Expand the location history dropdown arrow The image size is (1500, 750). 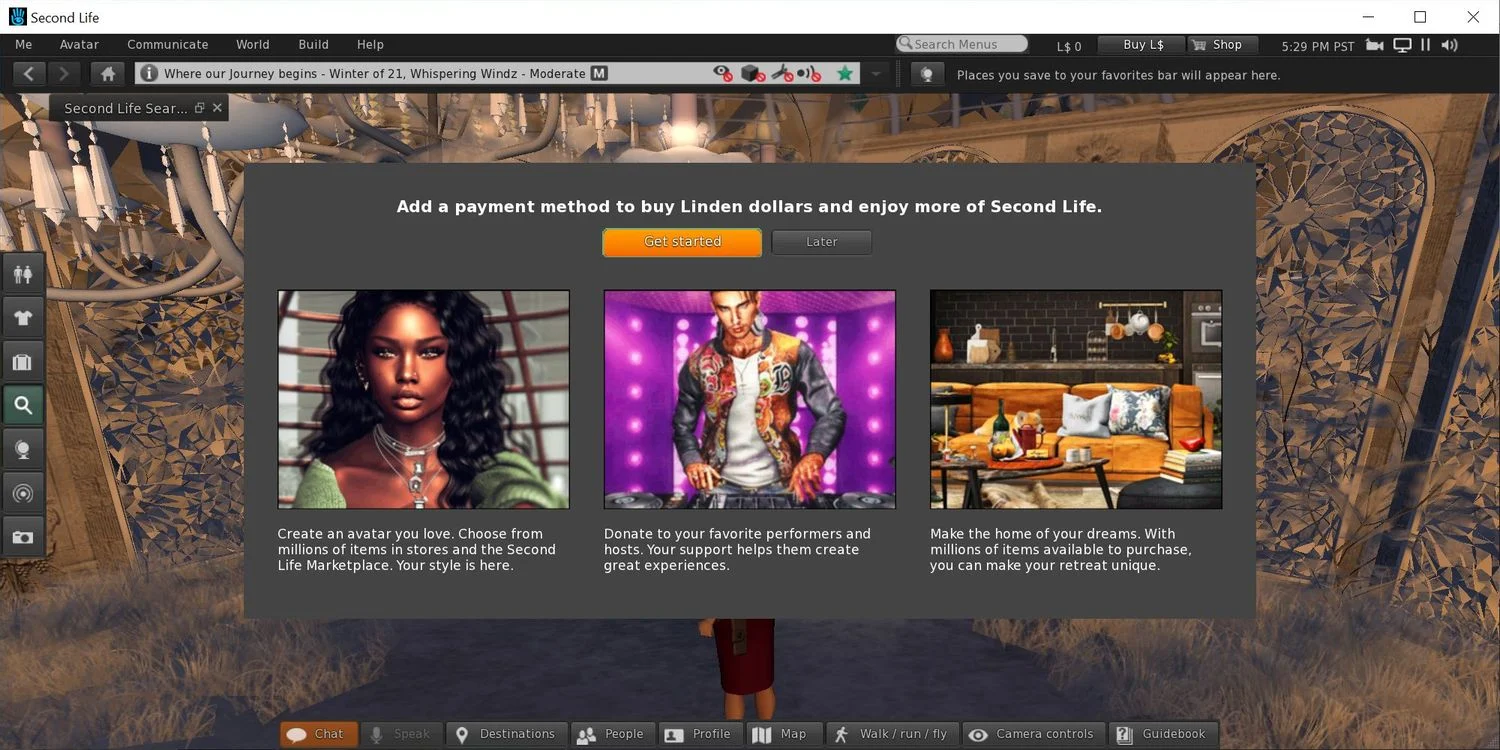point(876,74)
